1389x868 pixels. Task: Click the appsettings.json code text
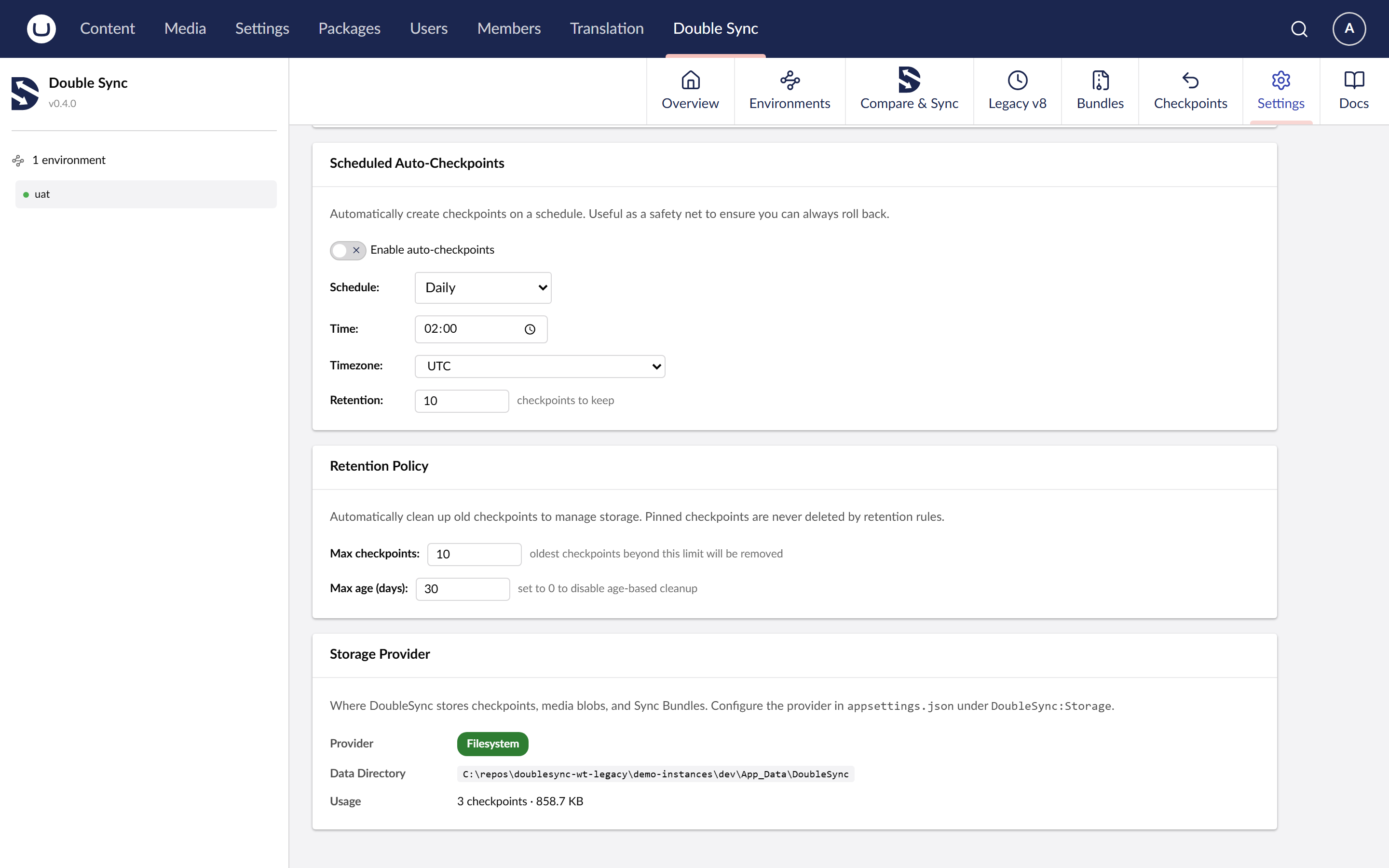tap(900, 706)
